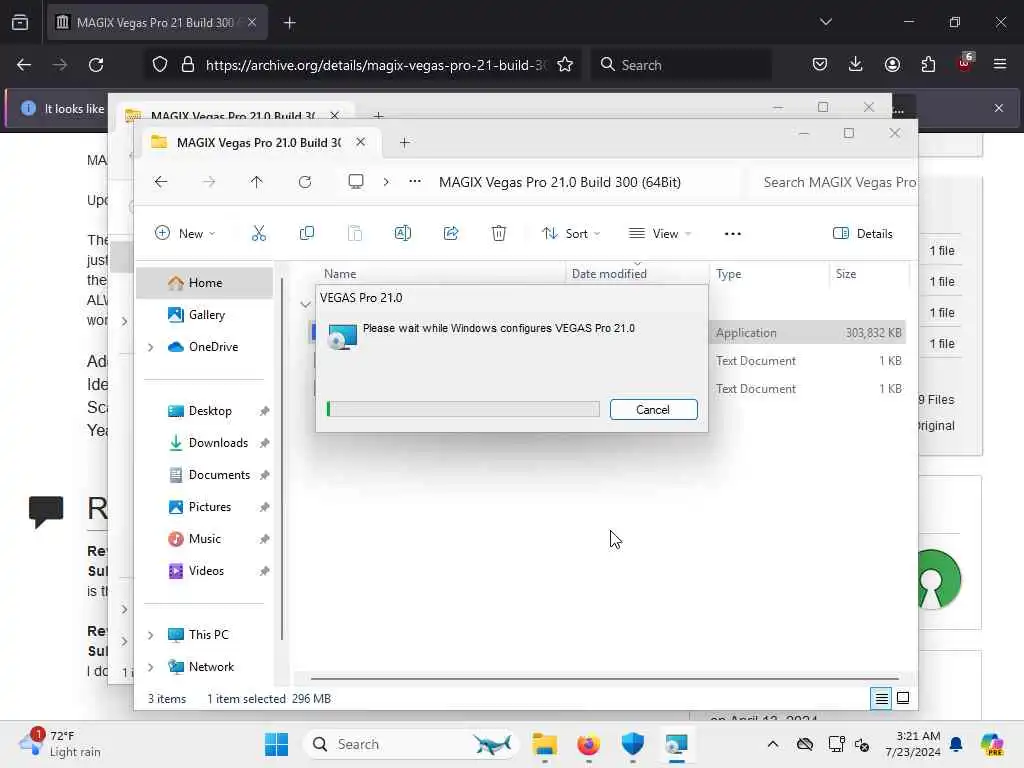Open the Firefox account icon
Screen dimensions: 1024x768
(x=892, y=65)
